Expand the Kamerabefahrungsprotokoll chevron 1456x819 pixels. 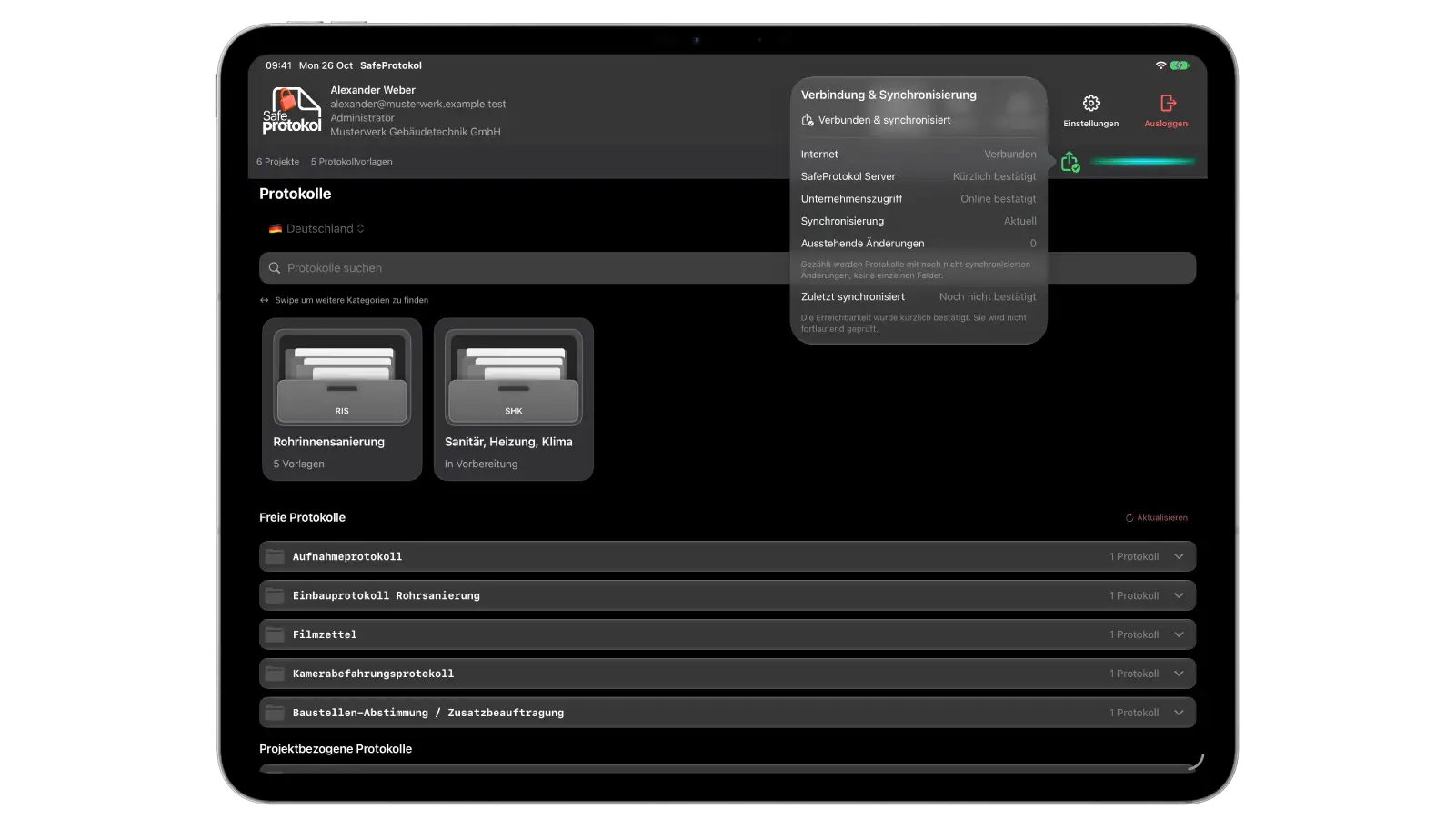1179,674
